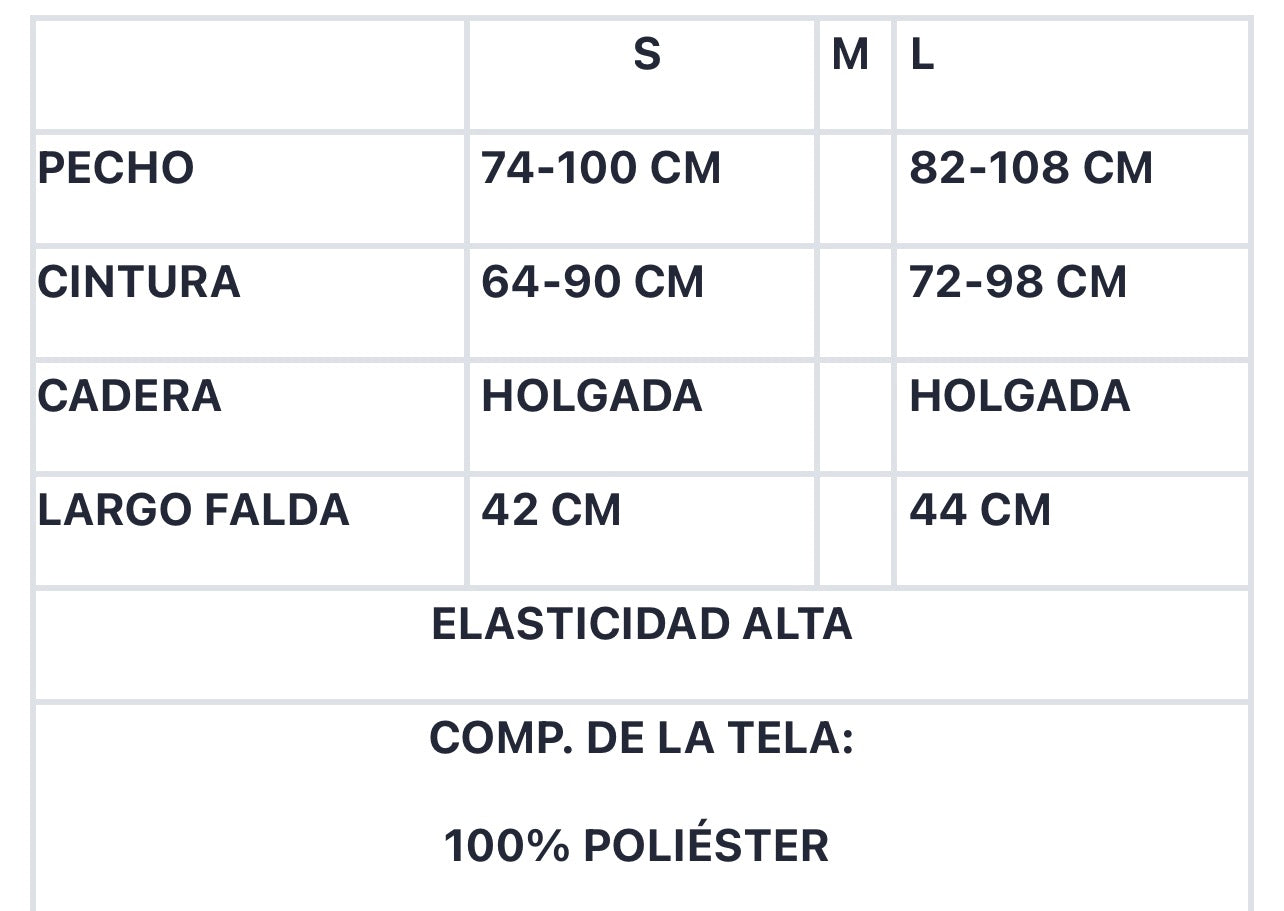Click the ELASTICIDAD ALTA text
The width and height of the screenshot is (1284, 911).
[x=642, y=624]
